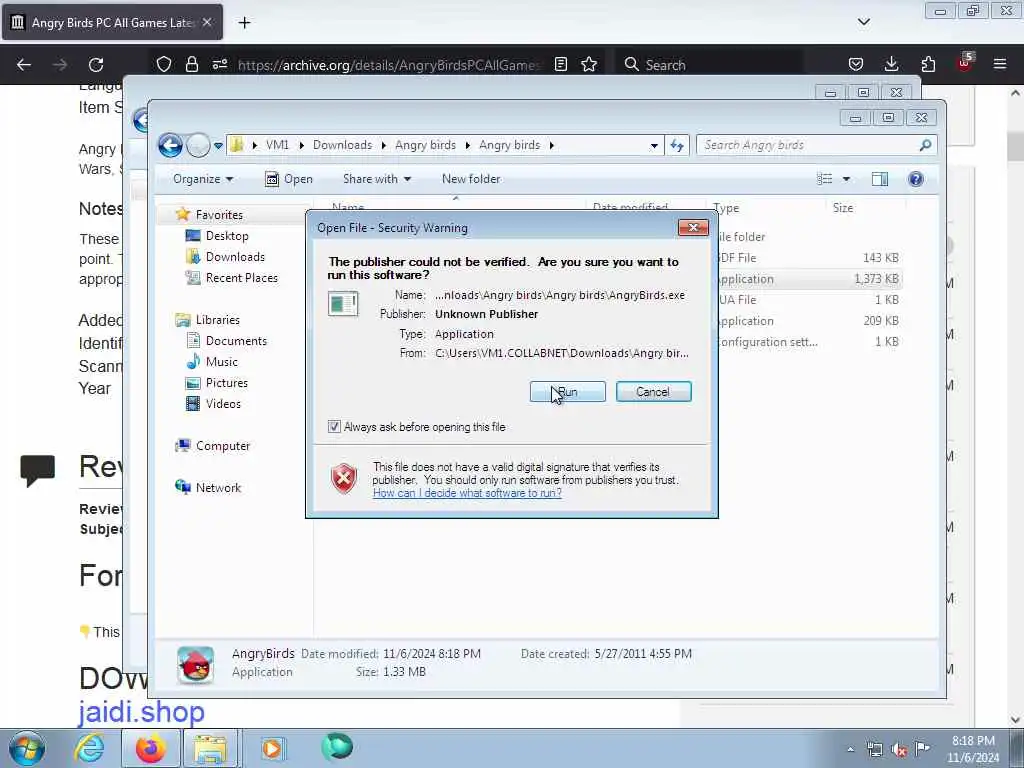Click the site padlock icon

pos(191,65)
